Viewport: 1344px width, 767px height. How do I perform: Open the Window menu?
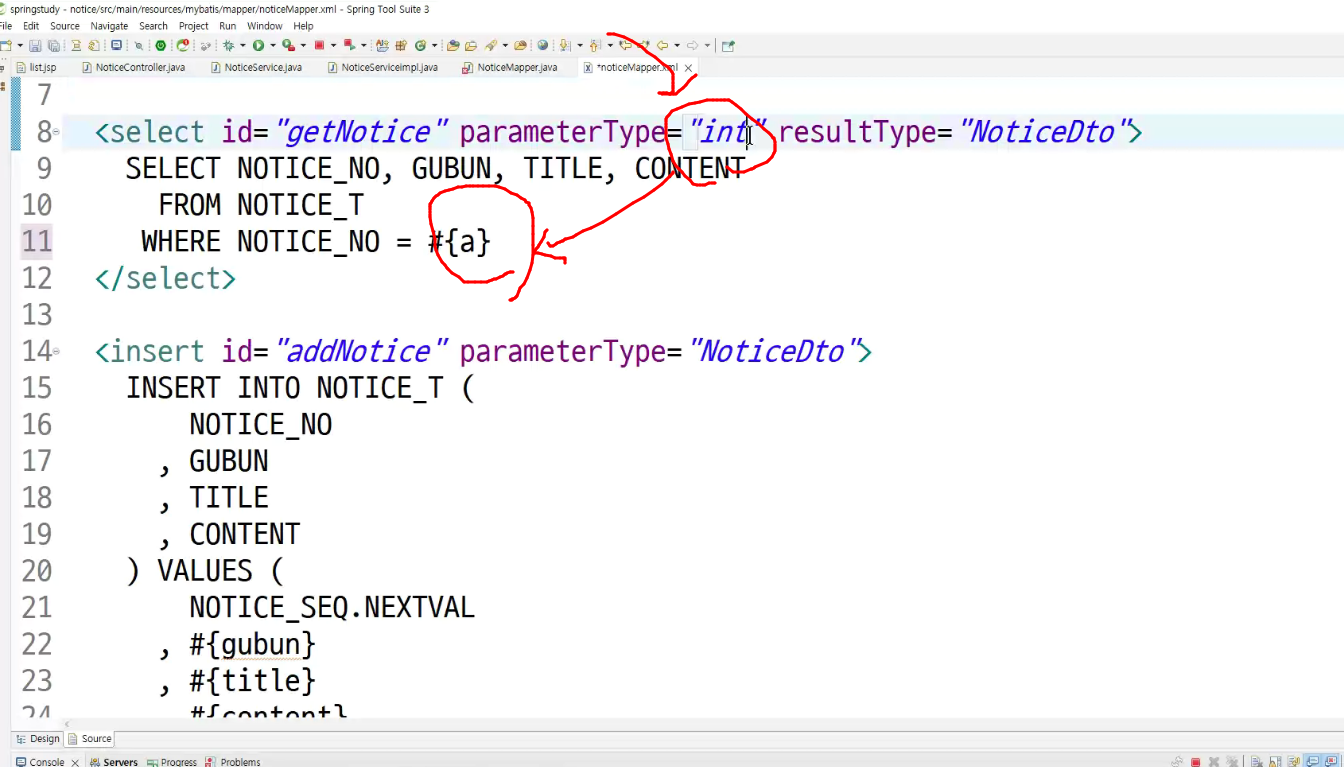pos(264,26)
